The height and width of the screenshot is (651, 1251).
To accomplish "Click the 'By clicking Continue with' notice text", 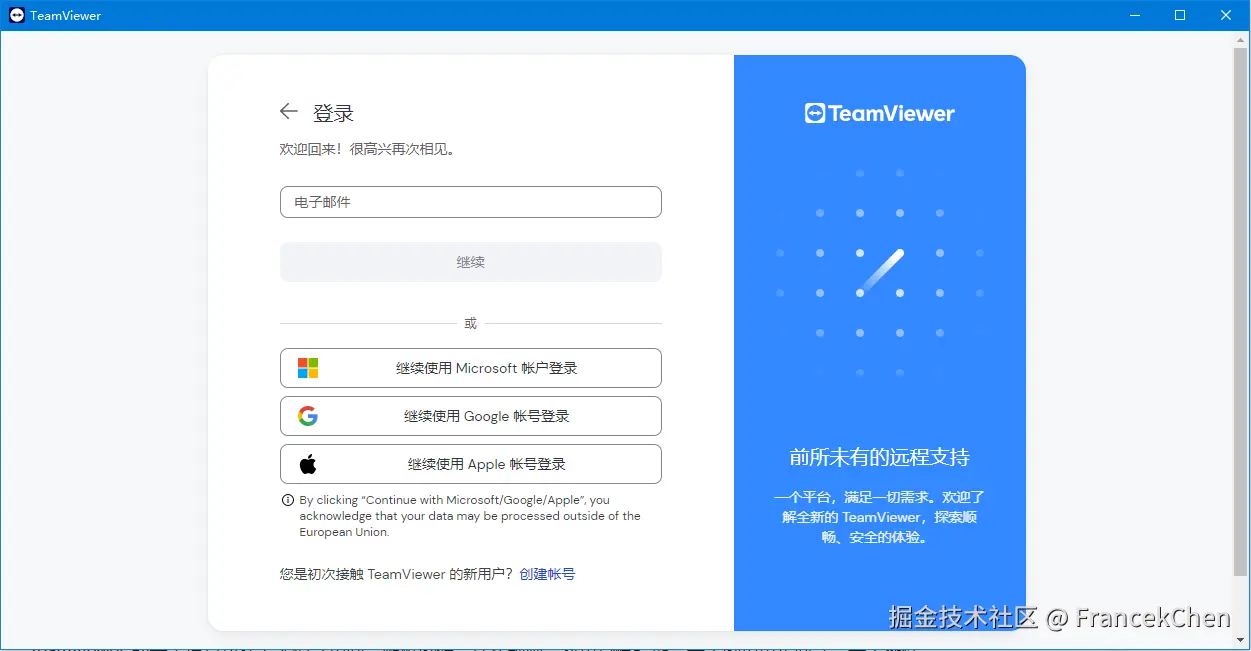I will coord(470,516).
